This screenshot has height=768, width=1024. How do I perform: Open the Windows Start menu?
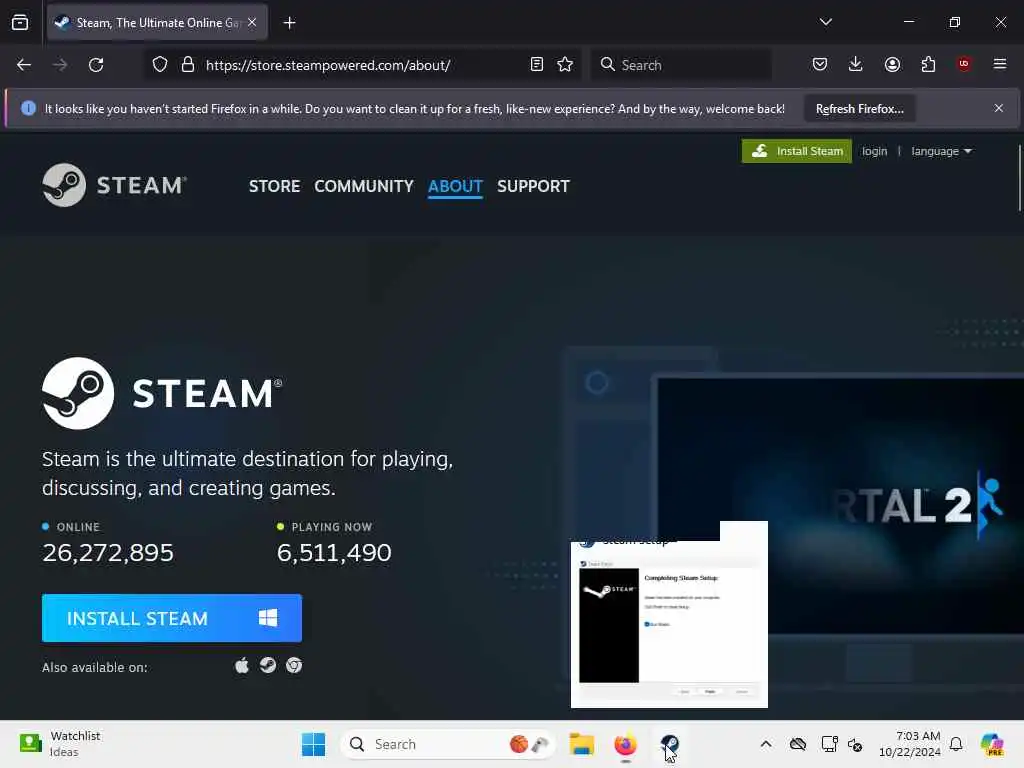click(313, 744)
